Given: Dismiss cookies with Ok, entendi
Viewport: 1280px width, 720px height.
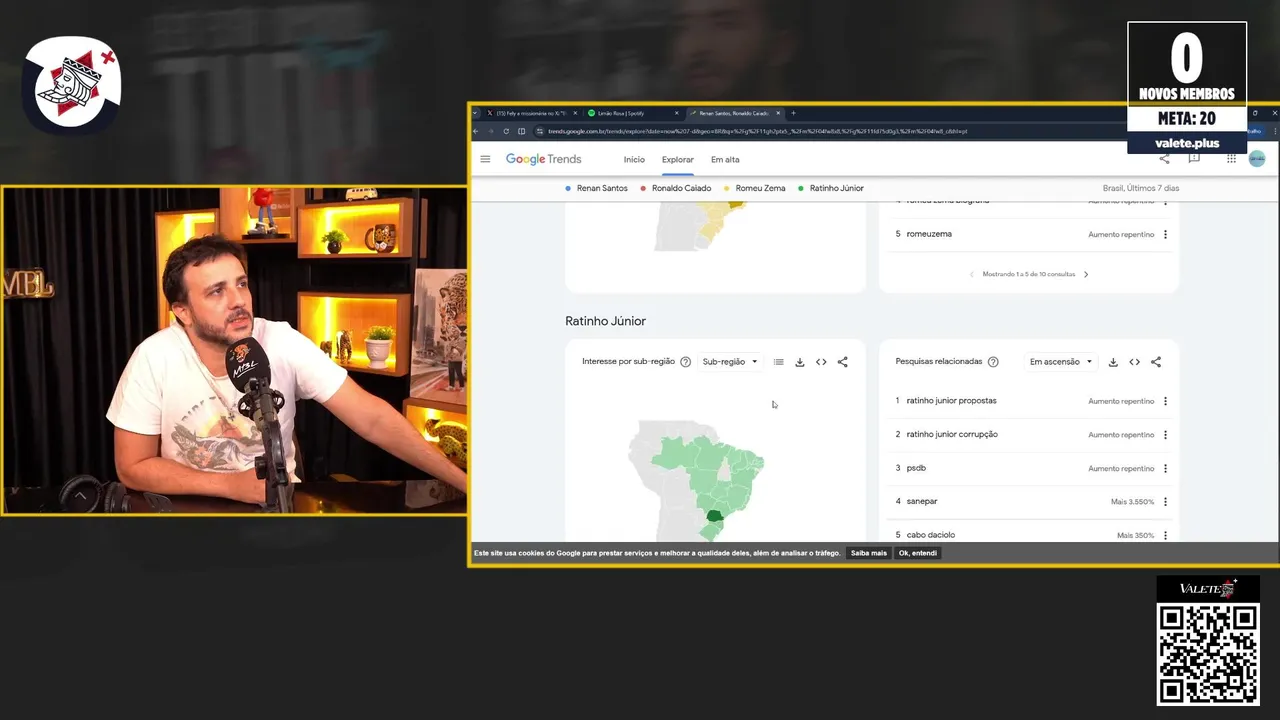Looking at the screenshot, I should pos(918,553).
